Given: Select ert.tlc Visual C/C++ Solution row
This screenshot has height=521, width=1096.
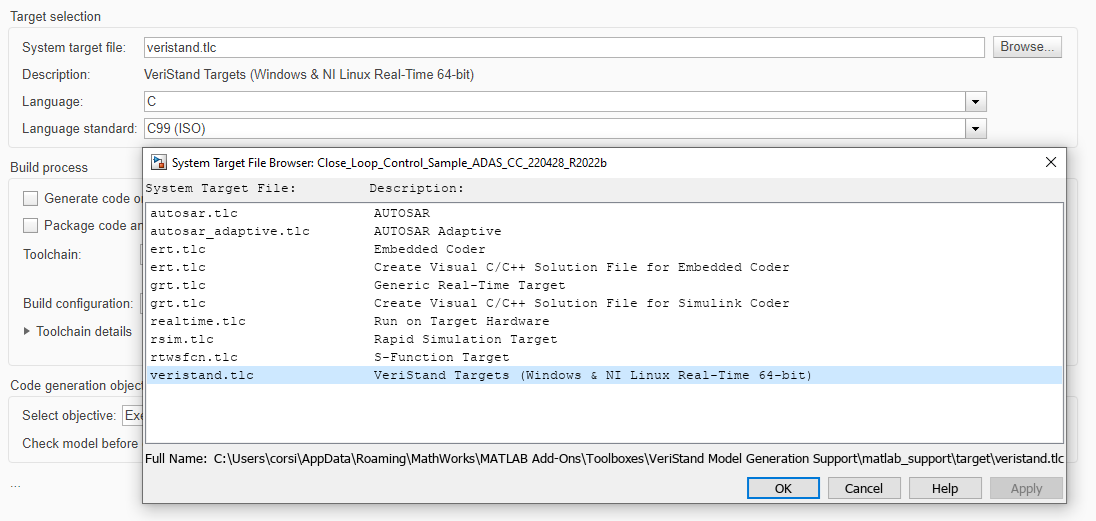Looking at the screenshot, I should (x=605, y=267).
